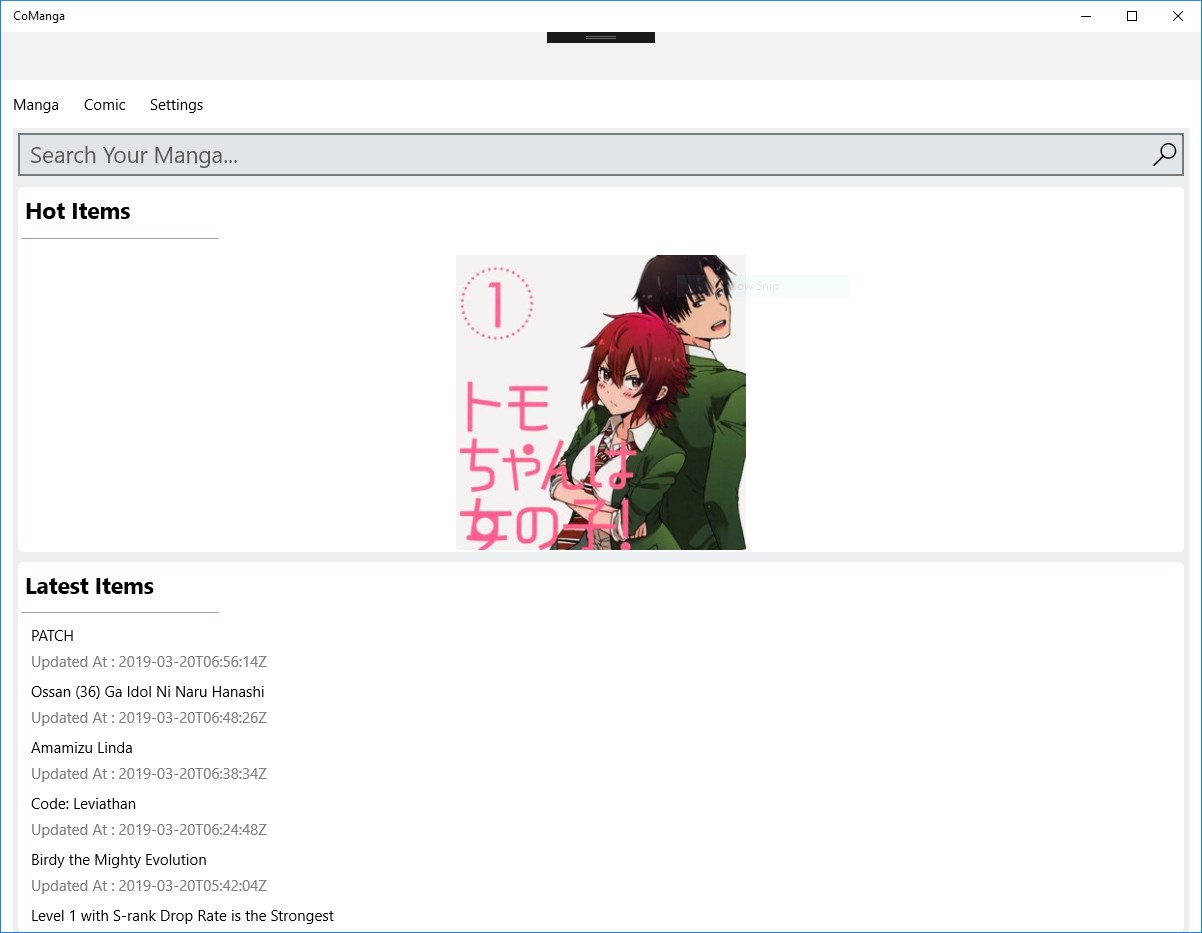Select Amamizu Linda in Latest Items

click(x=82, y=748)
